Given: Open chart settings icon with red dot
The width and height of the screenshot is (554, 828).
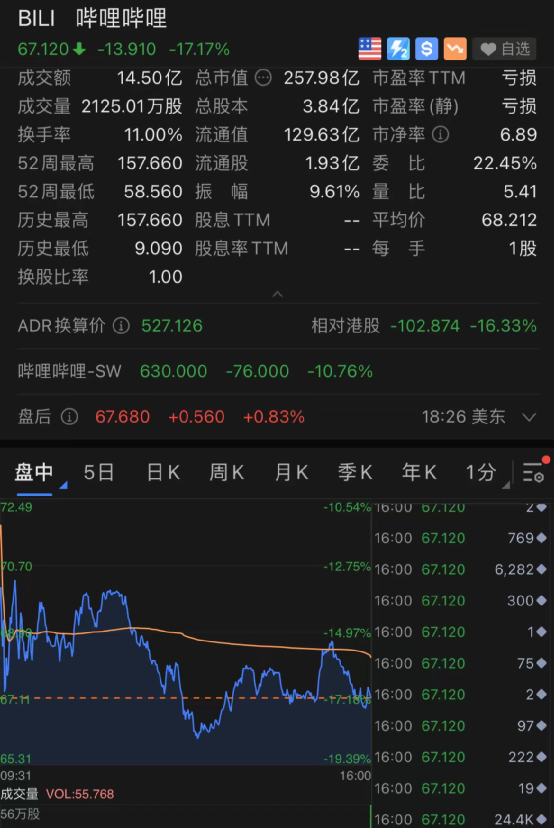Looking at the screenshot, I should click(x=533, y=472).
